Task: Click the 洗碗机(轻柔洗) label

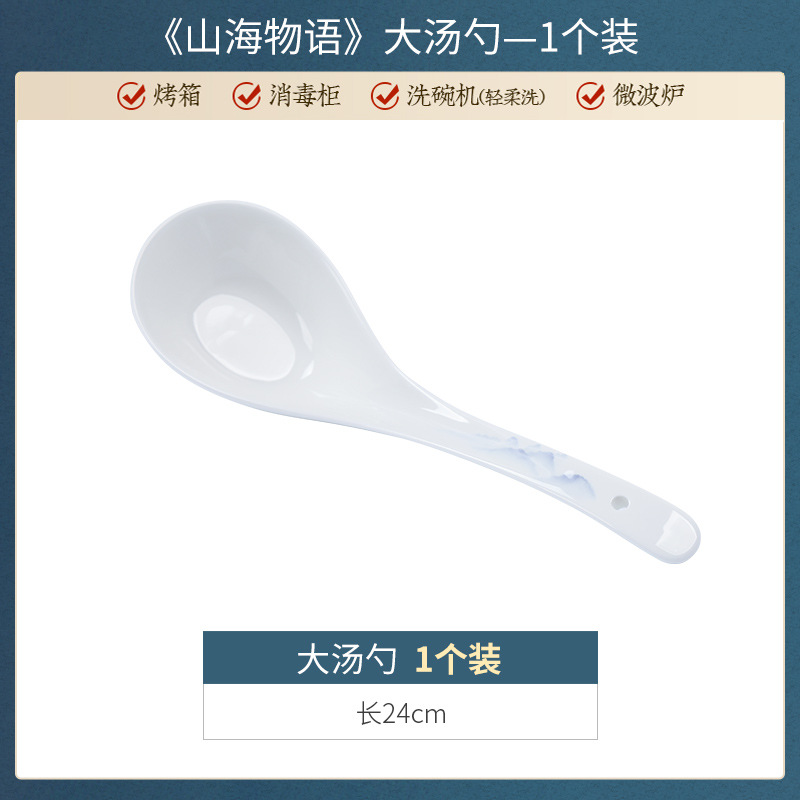Action: click(x=476, y=95)
